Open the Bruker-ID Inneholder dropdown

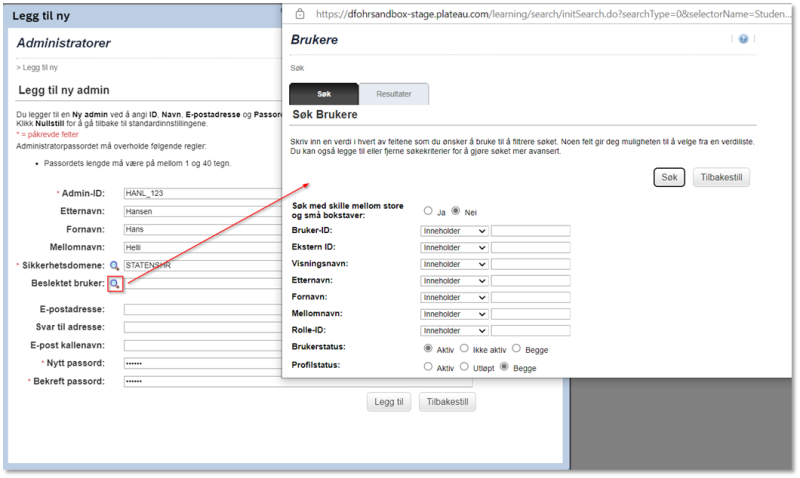tap(454, 231)
